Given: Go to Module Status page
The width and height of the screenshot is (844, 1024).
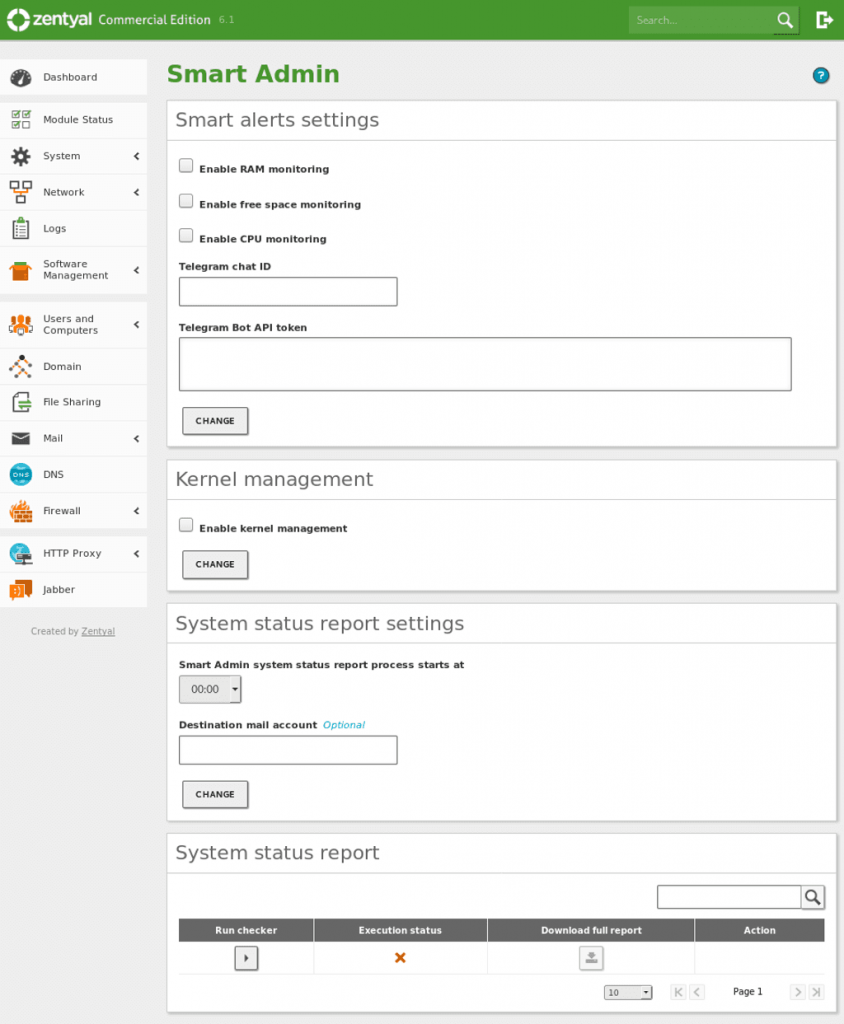Looking at the screenshot, I should [77, 120].
